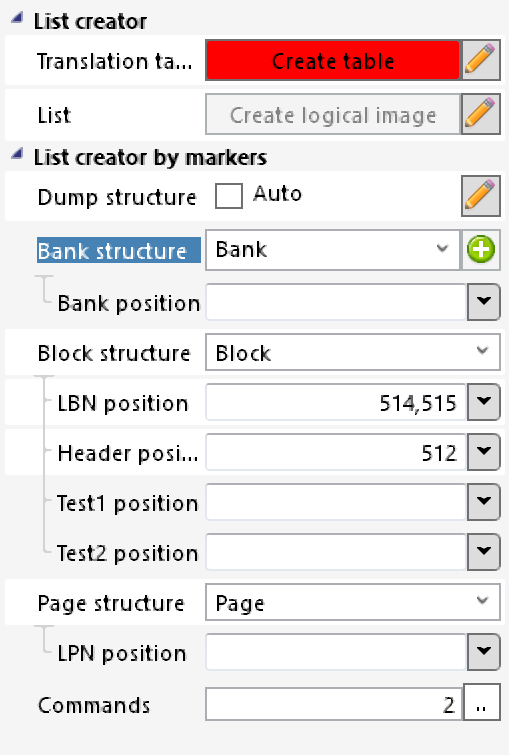The width and height of the screenshot is (509, 755).
Task: Enable the Auto checkbox for Dump structure
Action: (229, 196)
